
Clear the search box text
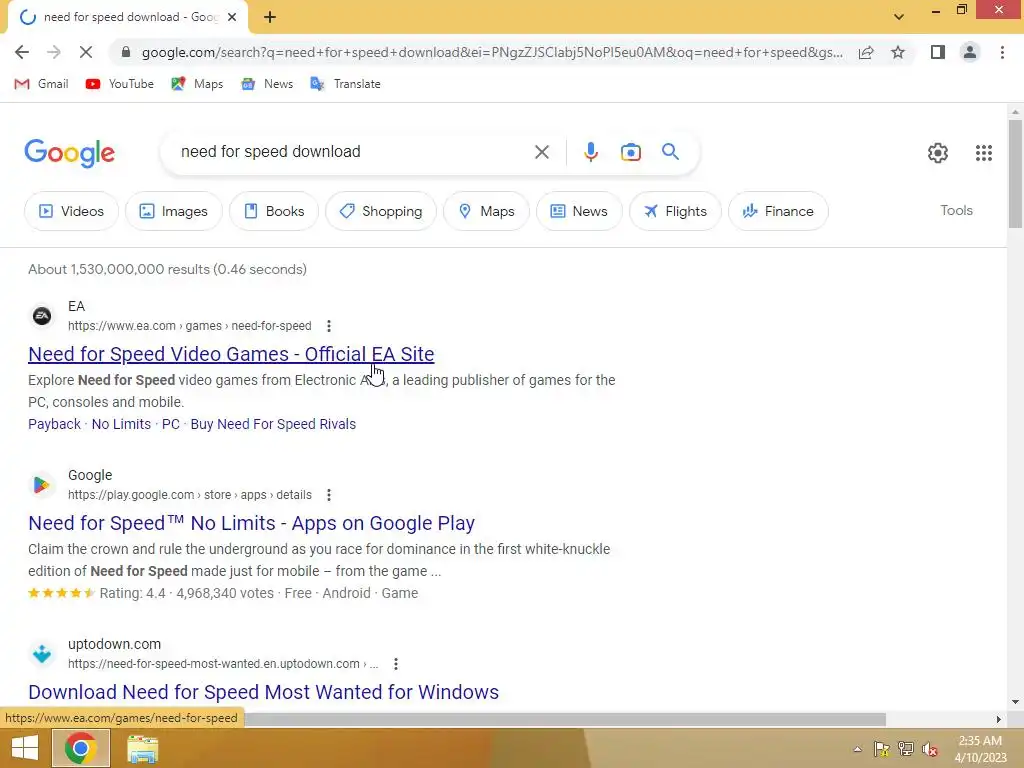541,152
